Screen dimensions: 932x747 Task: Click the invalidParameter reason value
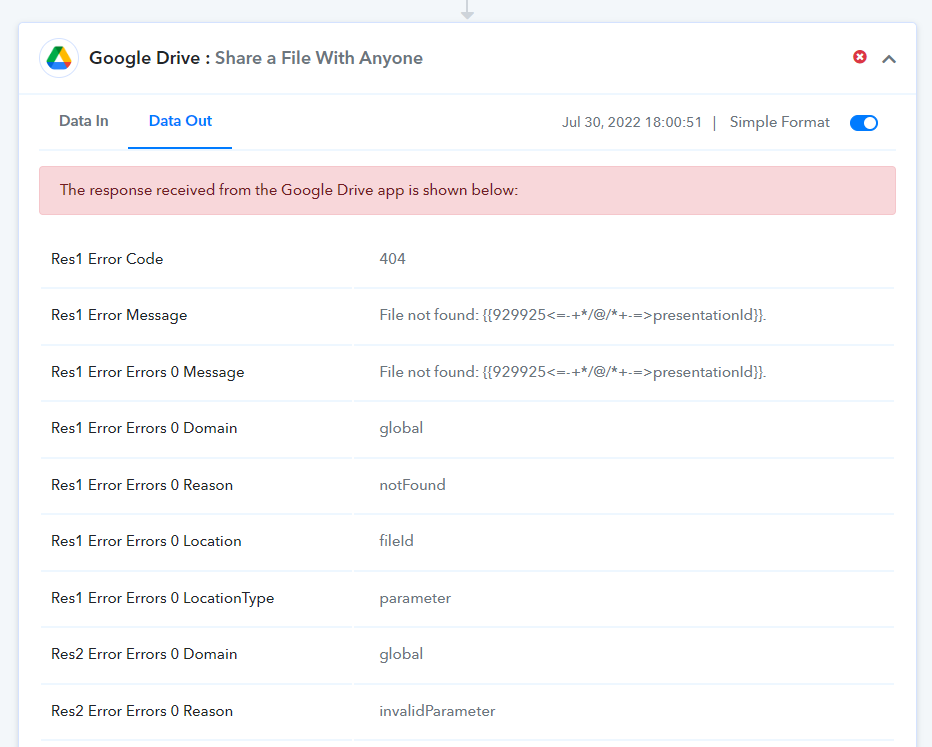(x=437, y=711)
